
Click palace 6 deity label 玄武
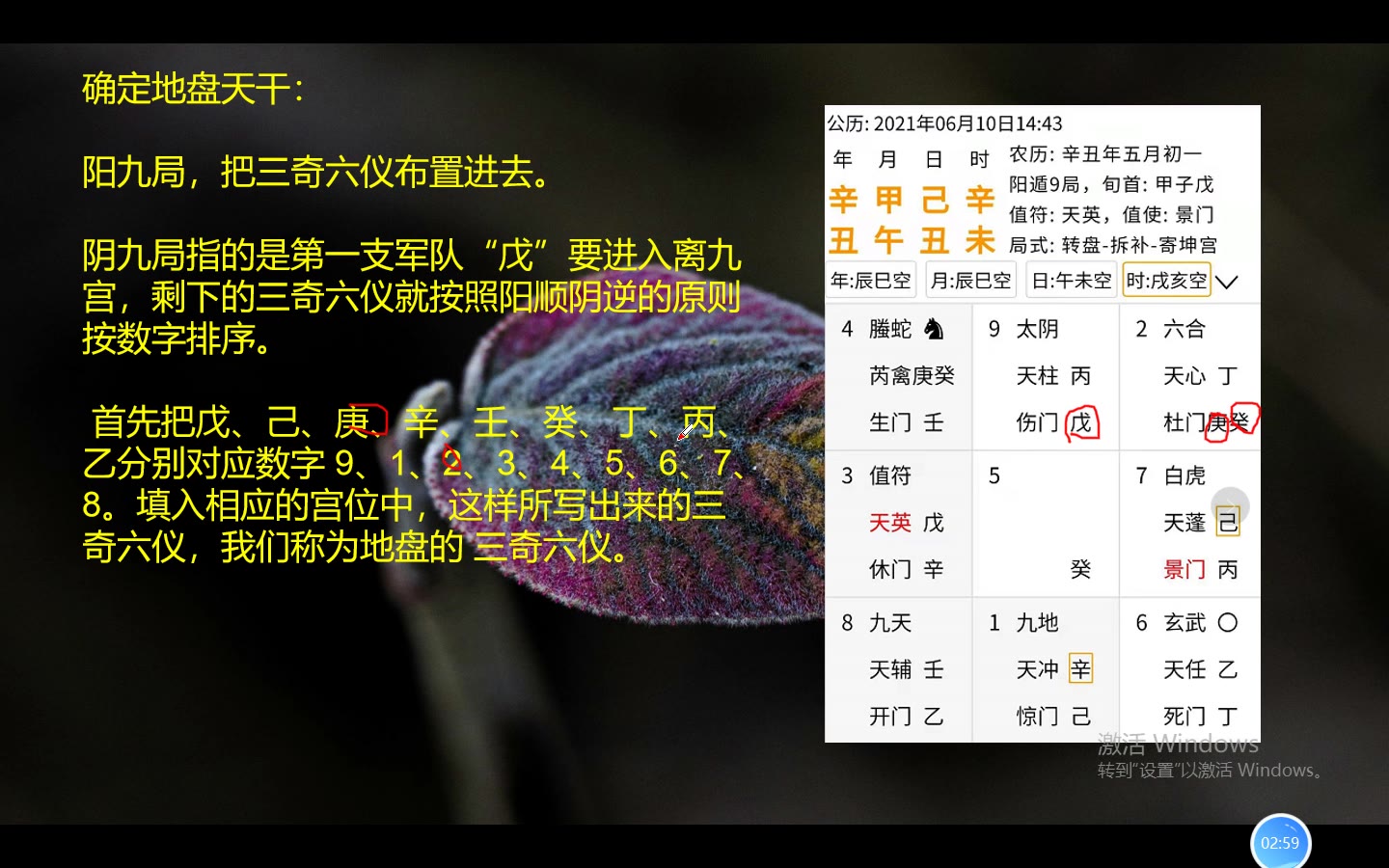click(x=1185, y=622)
